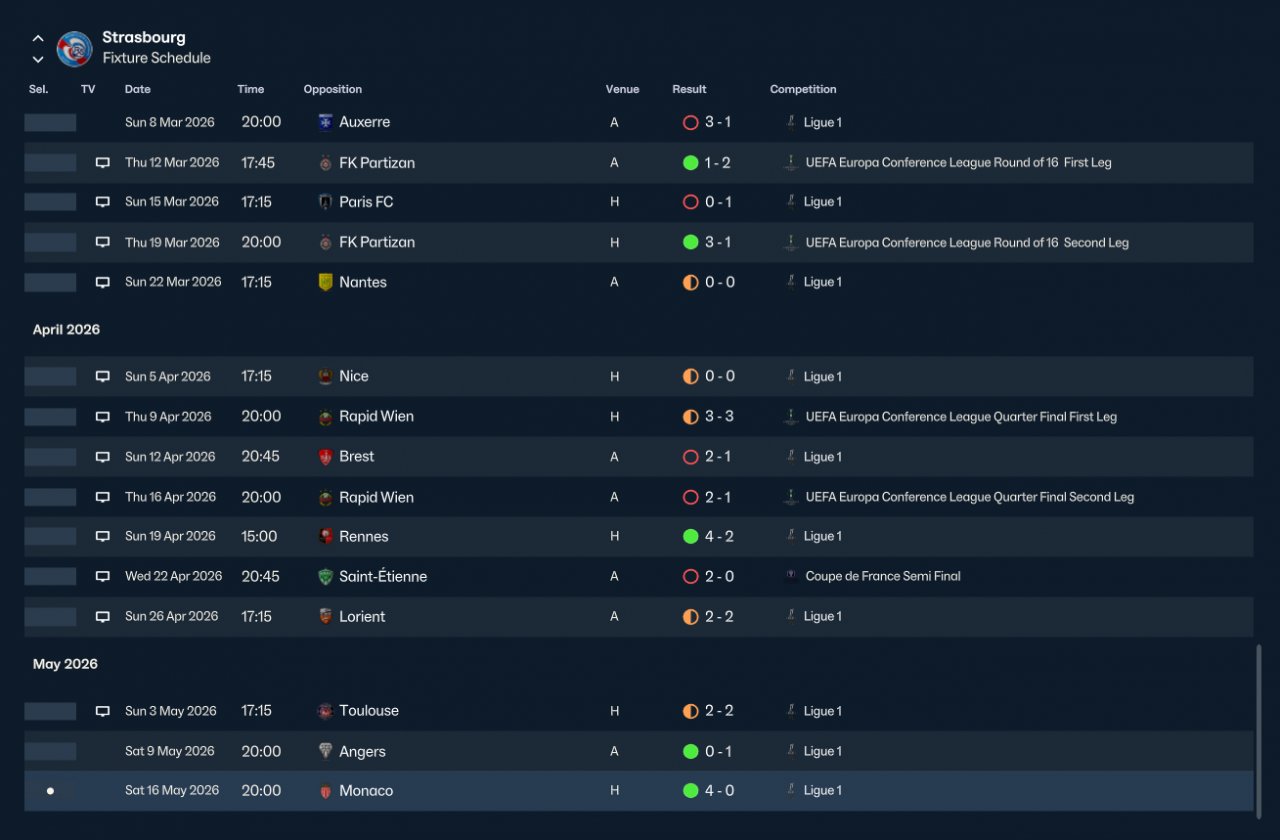This screenshot has width=1280, height=840.
Task: Click the Strasbourg club badge icon
Action: pyautogui.click(x=74, y=49)
